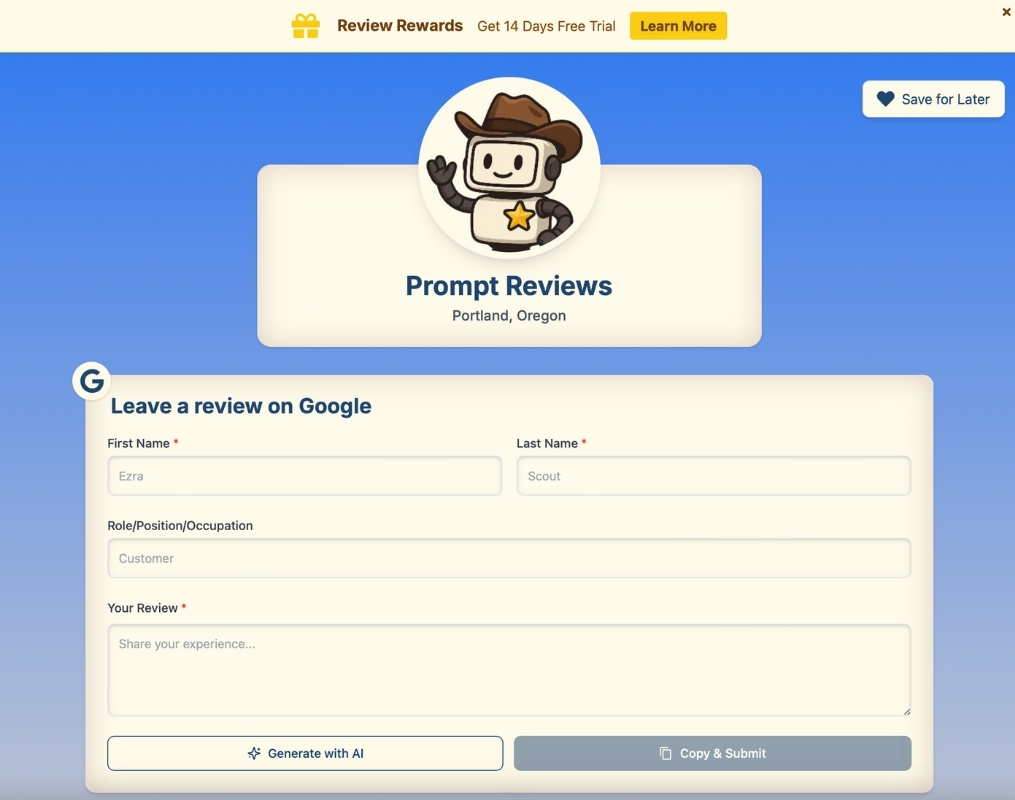
Task: Click the heart icon on Save for Later
Action: click(x=885, y=99)
